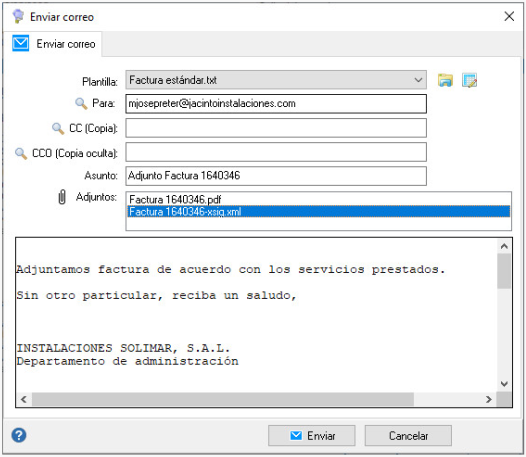Click the edit template icon
This screenshot has height=457, width=526.
[469, 81]
